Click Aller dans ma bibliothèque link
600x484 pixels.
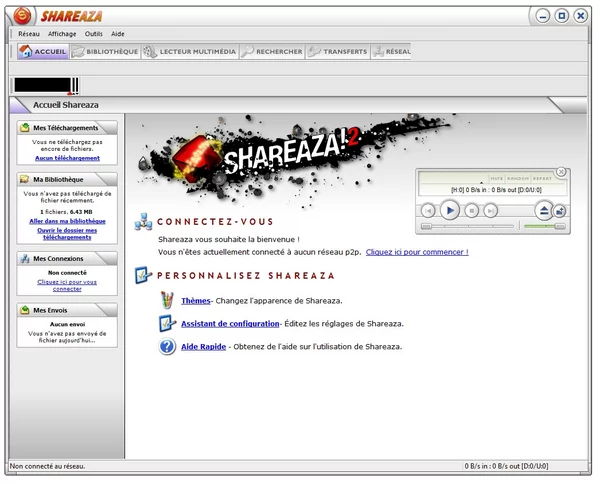(67, 221)
